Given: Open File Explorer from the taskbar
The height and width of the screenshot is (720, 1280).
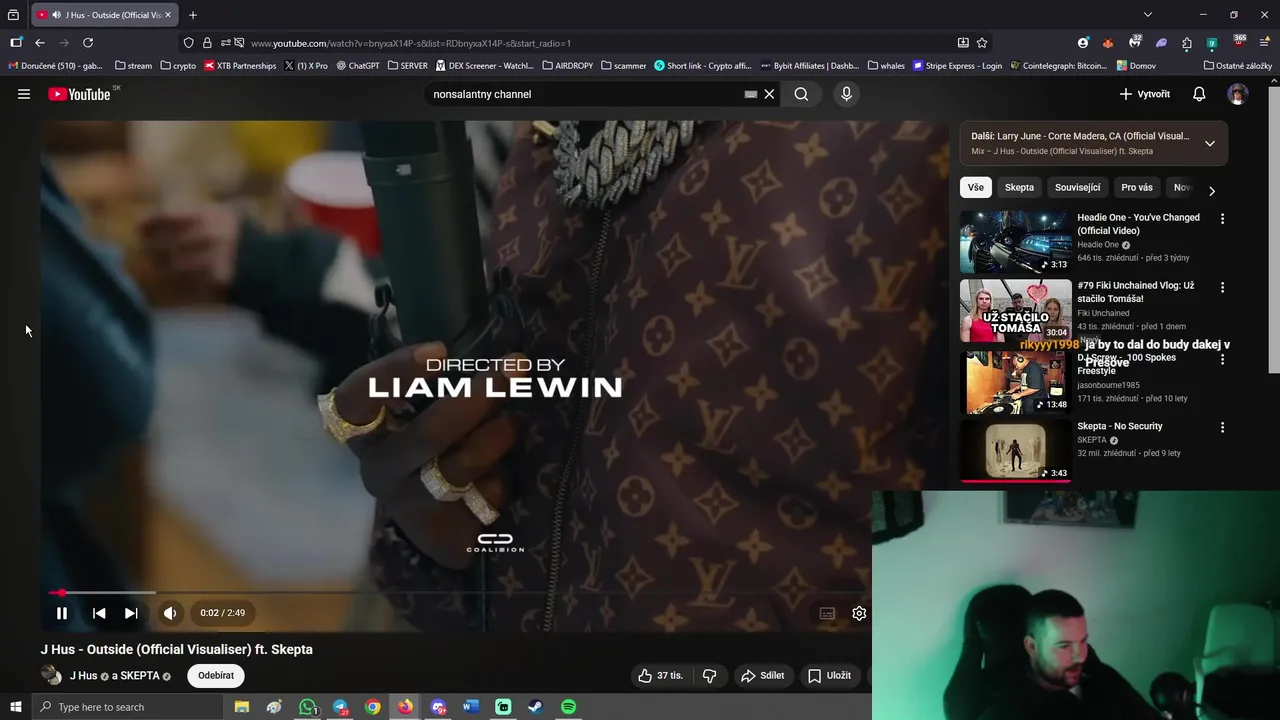Looking at the screenshot, I should 242,707.
